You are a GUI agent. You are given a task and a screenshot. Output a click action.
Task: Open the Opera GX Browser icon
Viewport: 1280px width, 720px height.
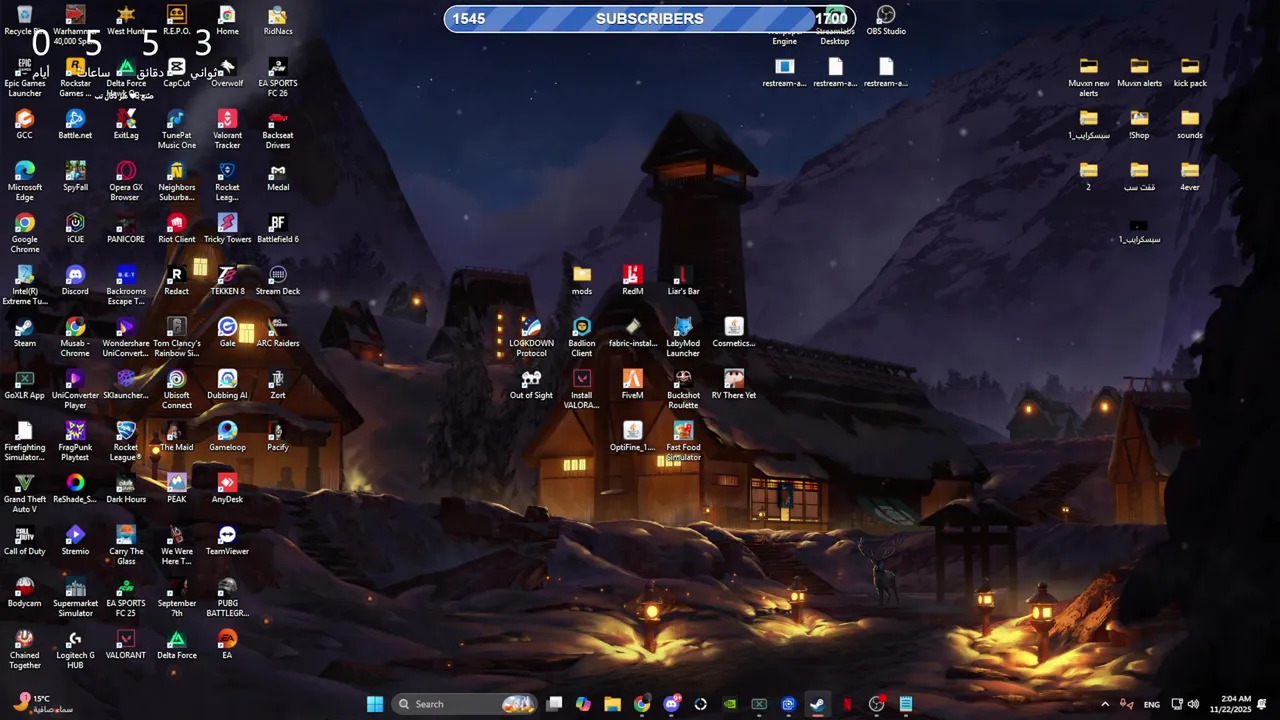point(126,181)
